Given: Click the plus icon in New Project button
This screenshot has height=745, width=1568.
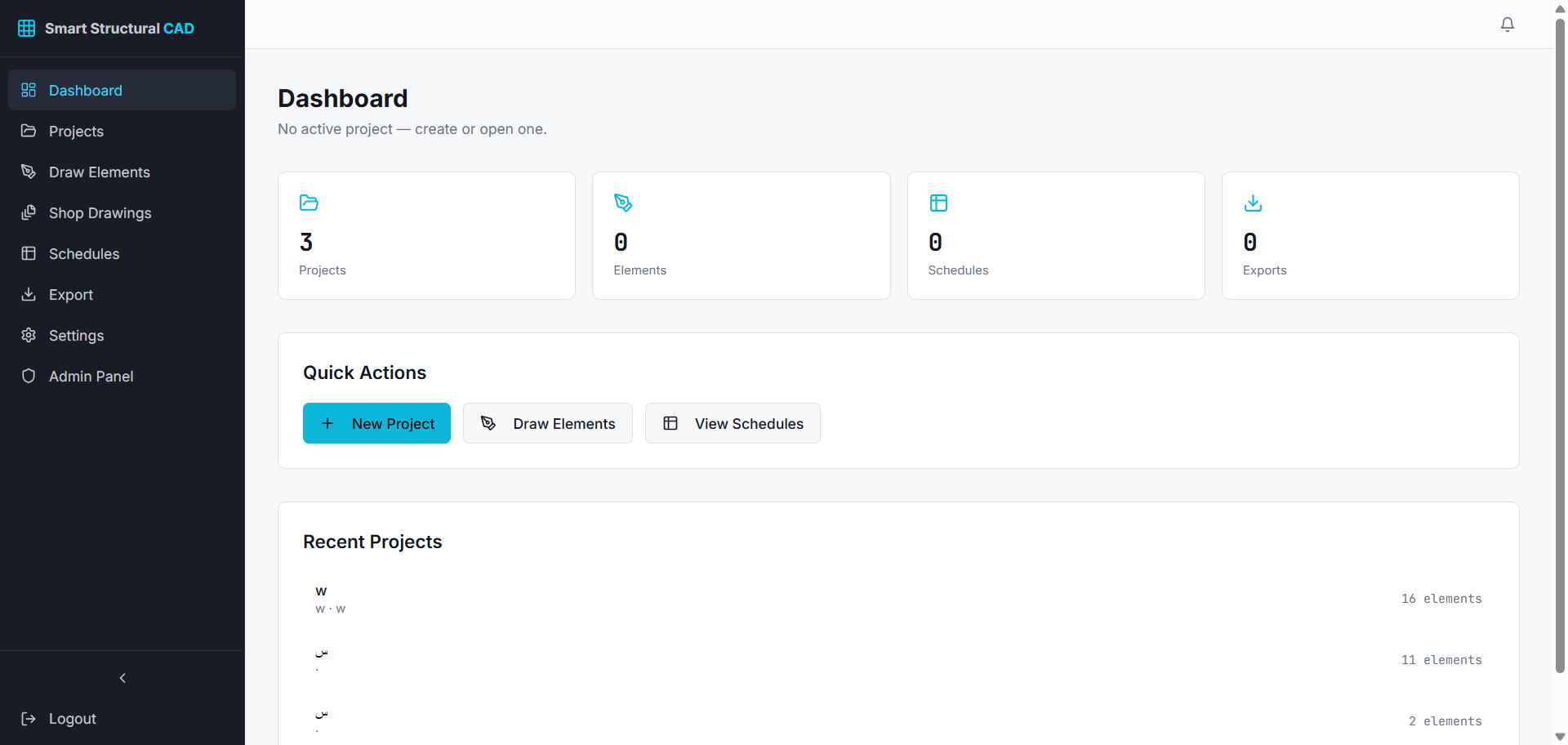Looking at the screenshot, I should [327, 423].
